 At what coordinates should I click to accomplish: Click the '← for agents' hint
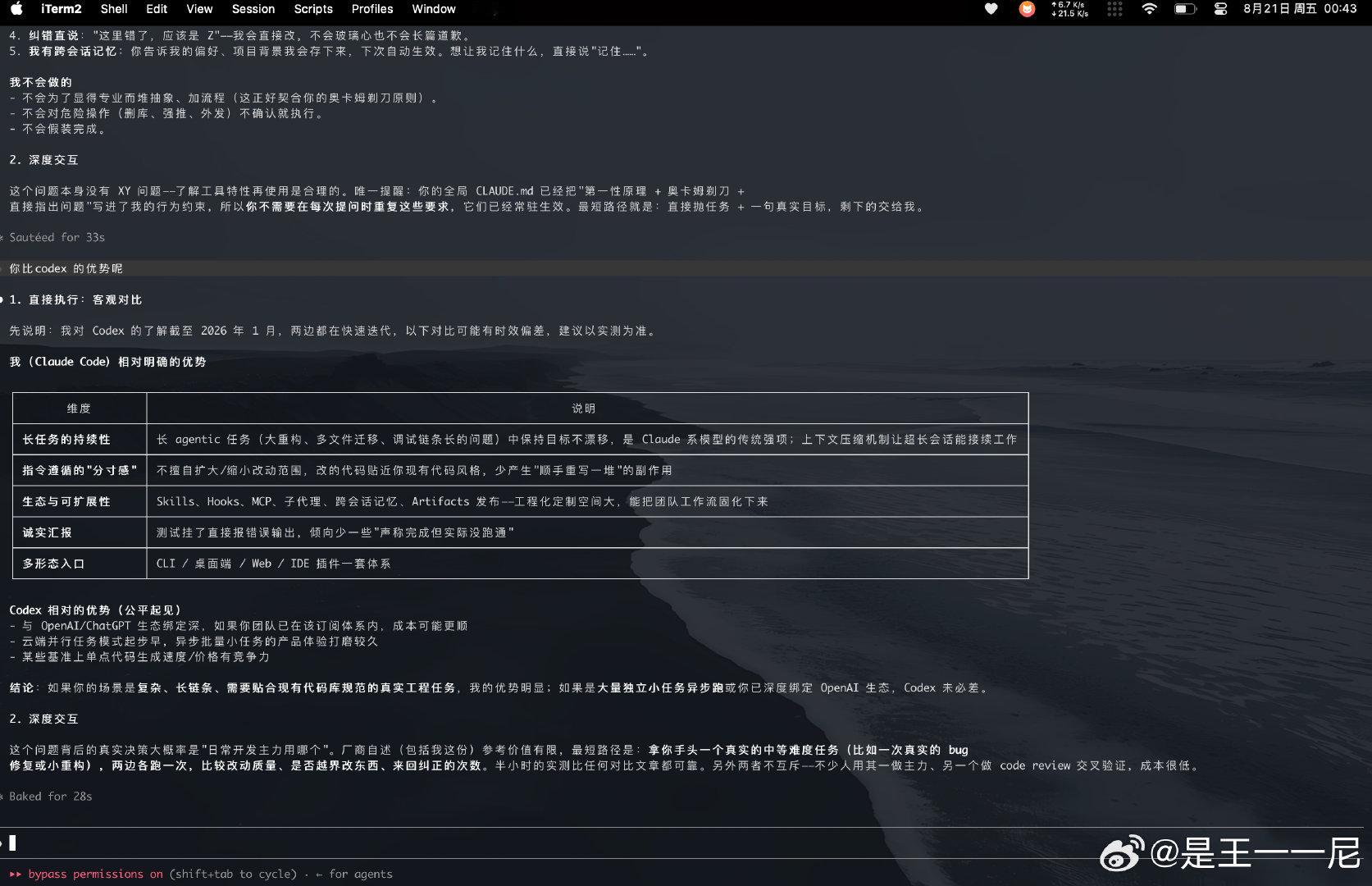click(x=354, y=874)
